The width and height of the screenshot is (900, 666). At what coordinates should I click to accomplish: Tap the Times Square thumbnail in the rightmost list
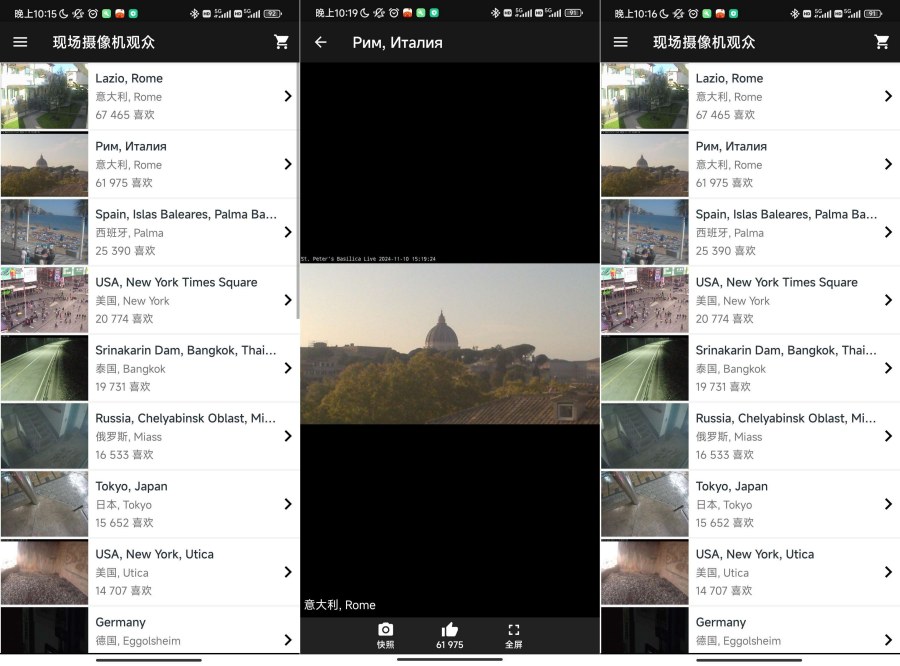point(644,300)
